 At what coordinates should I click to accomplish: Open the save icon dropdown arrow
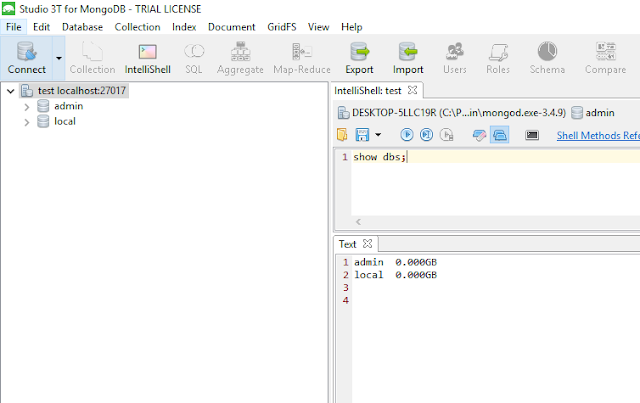pyautogui.click(x=378, y=135)
